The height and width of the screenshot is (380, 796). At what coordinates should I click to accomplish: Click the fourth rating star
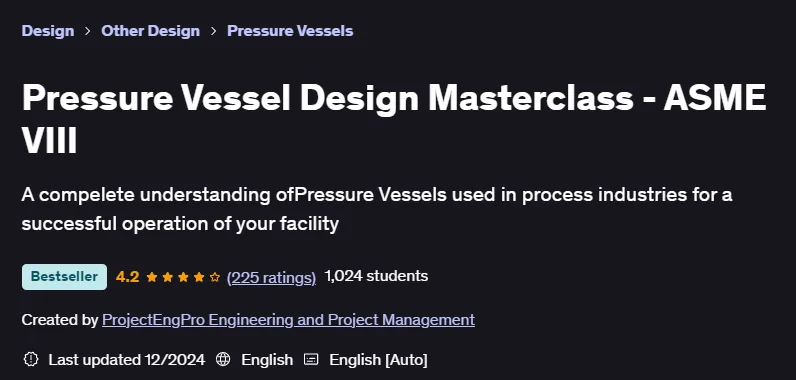199,277
